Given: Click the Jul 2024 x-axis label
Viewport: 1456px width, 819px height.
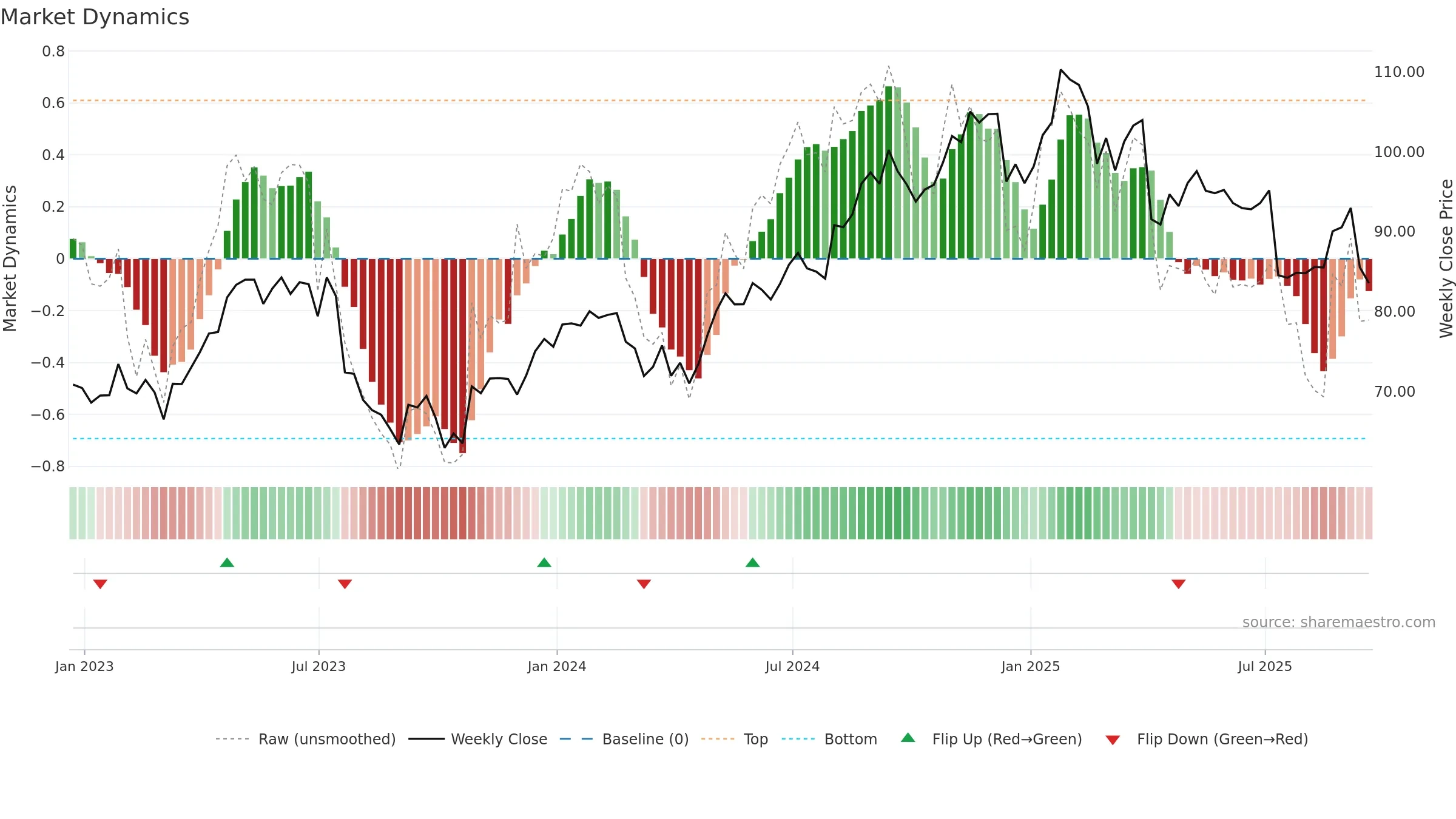Looking at the screenshot, I should [x=792, y=666].
